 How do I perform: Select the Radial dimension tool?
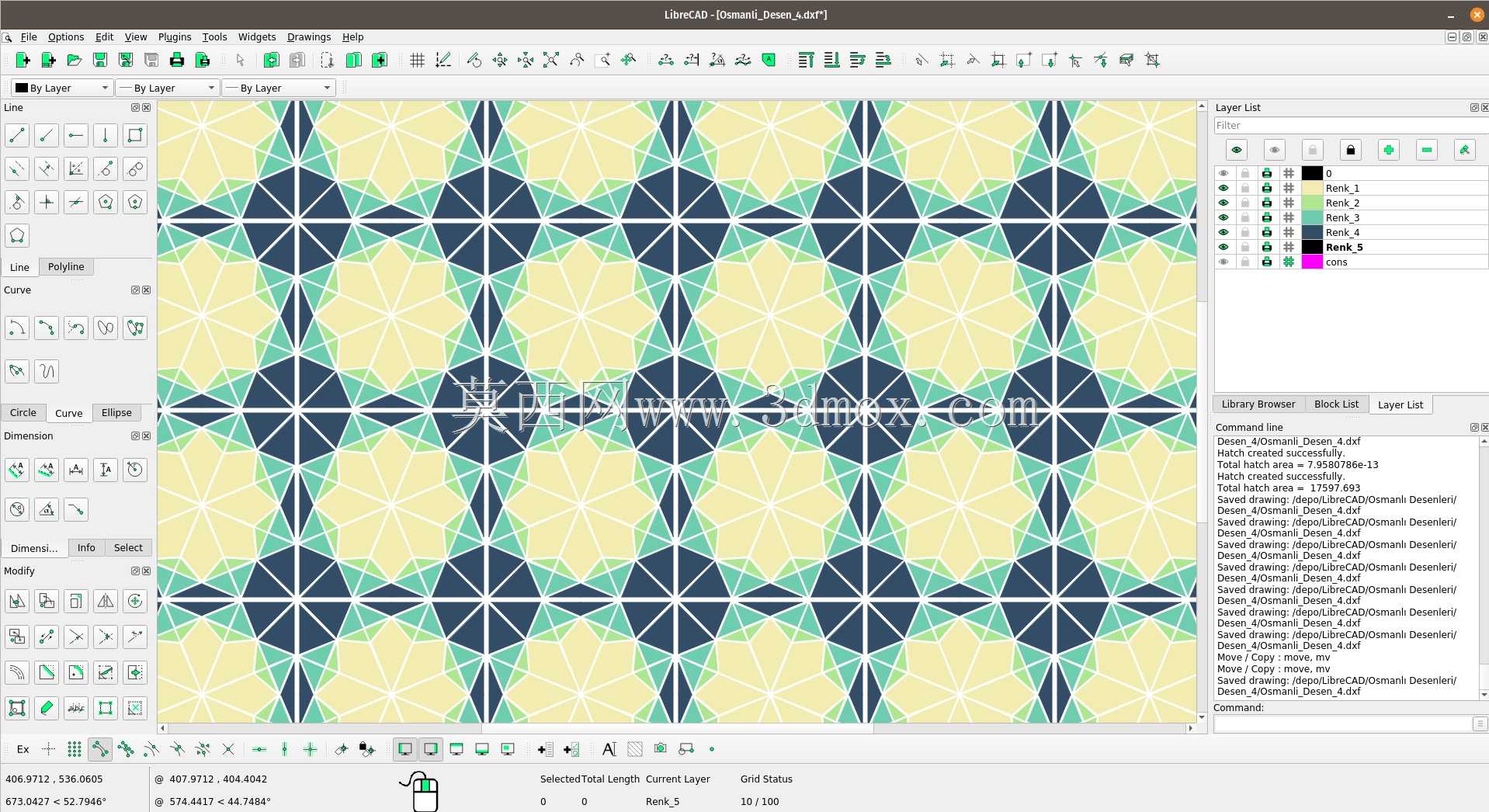coord(135,469)
